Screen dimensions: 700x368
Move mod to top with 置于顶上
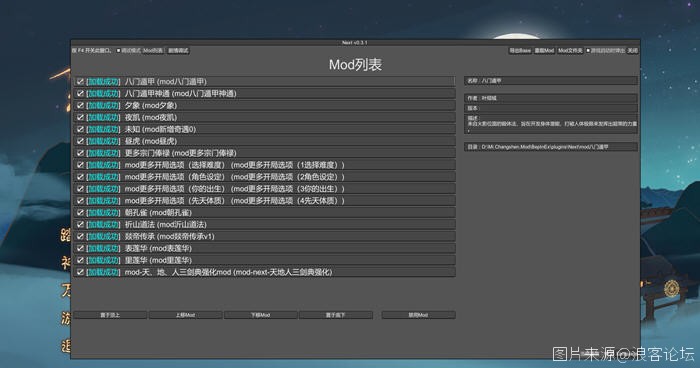tap(110, 315)
